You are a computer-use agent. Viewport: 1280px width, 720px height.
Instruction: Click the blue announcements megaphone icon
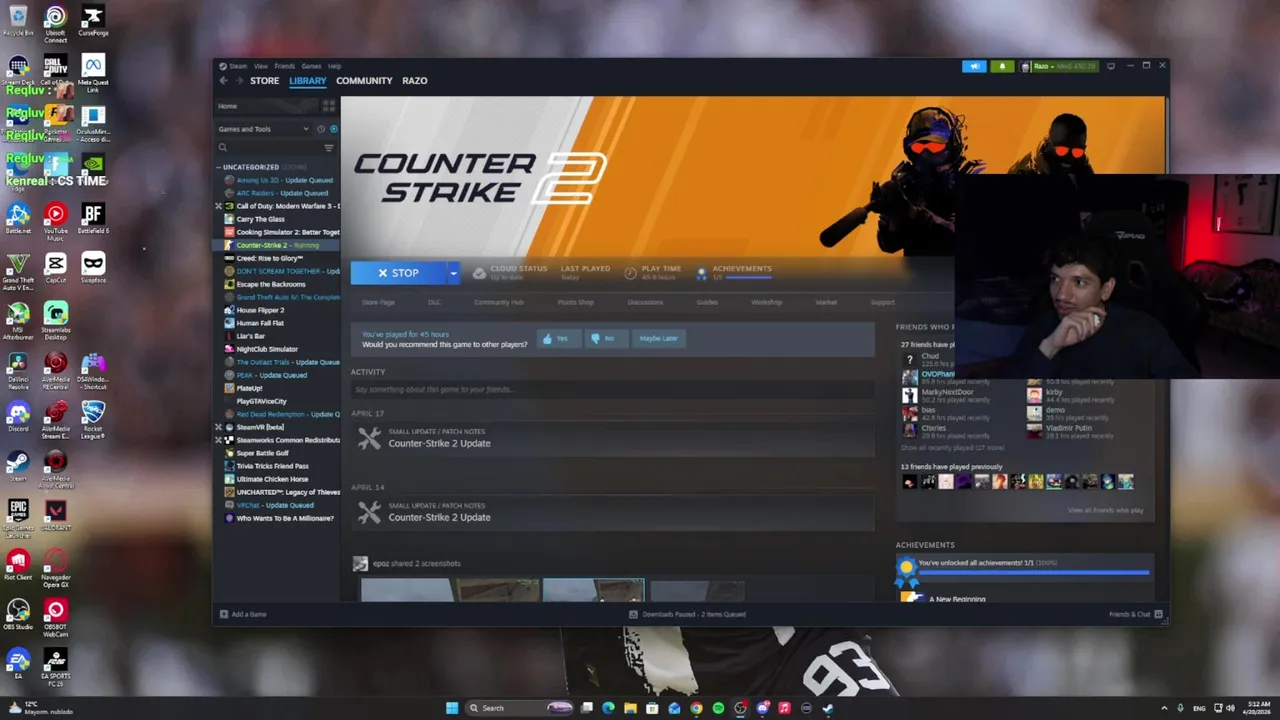pos(974,66)
